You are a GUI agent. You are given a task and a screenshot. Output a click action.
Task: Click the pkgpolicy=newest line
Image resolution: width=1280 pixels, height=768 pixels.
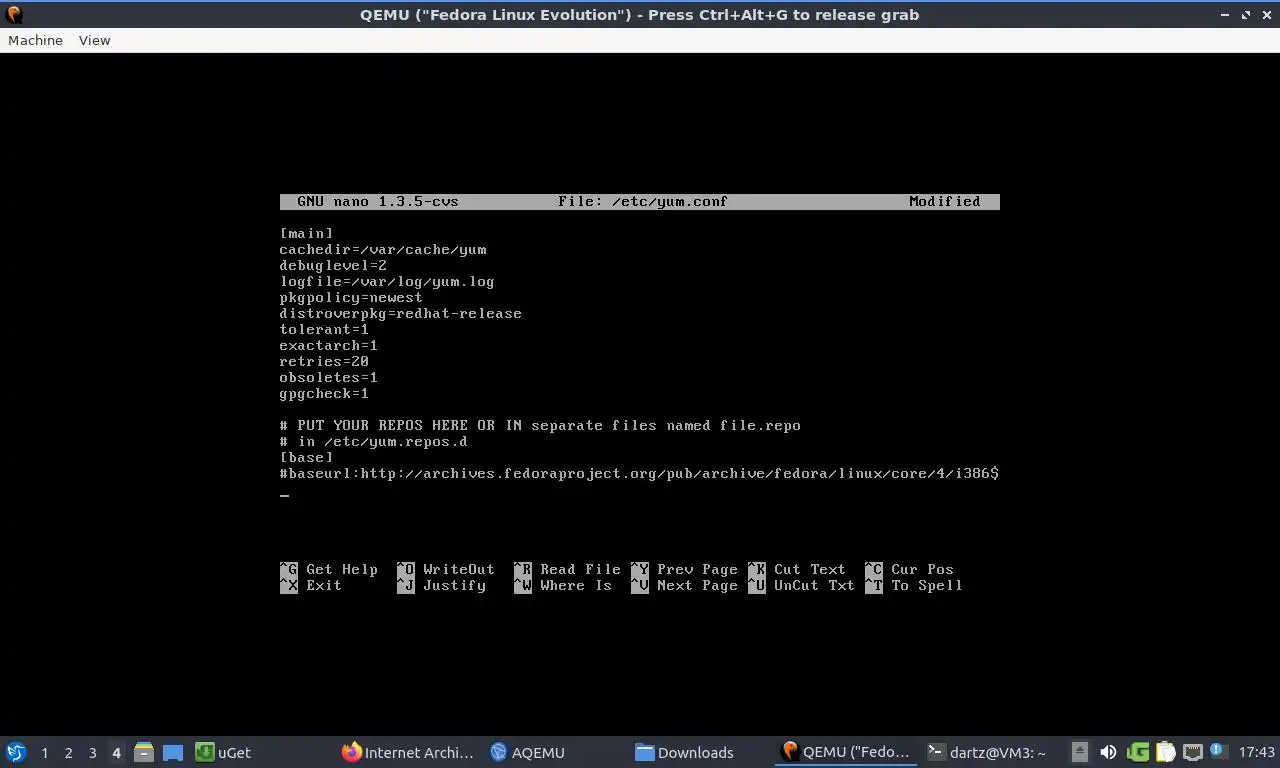click(x=351, y=297)
